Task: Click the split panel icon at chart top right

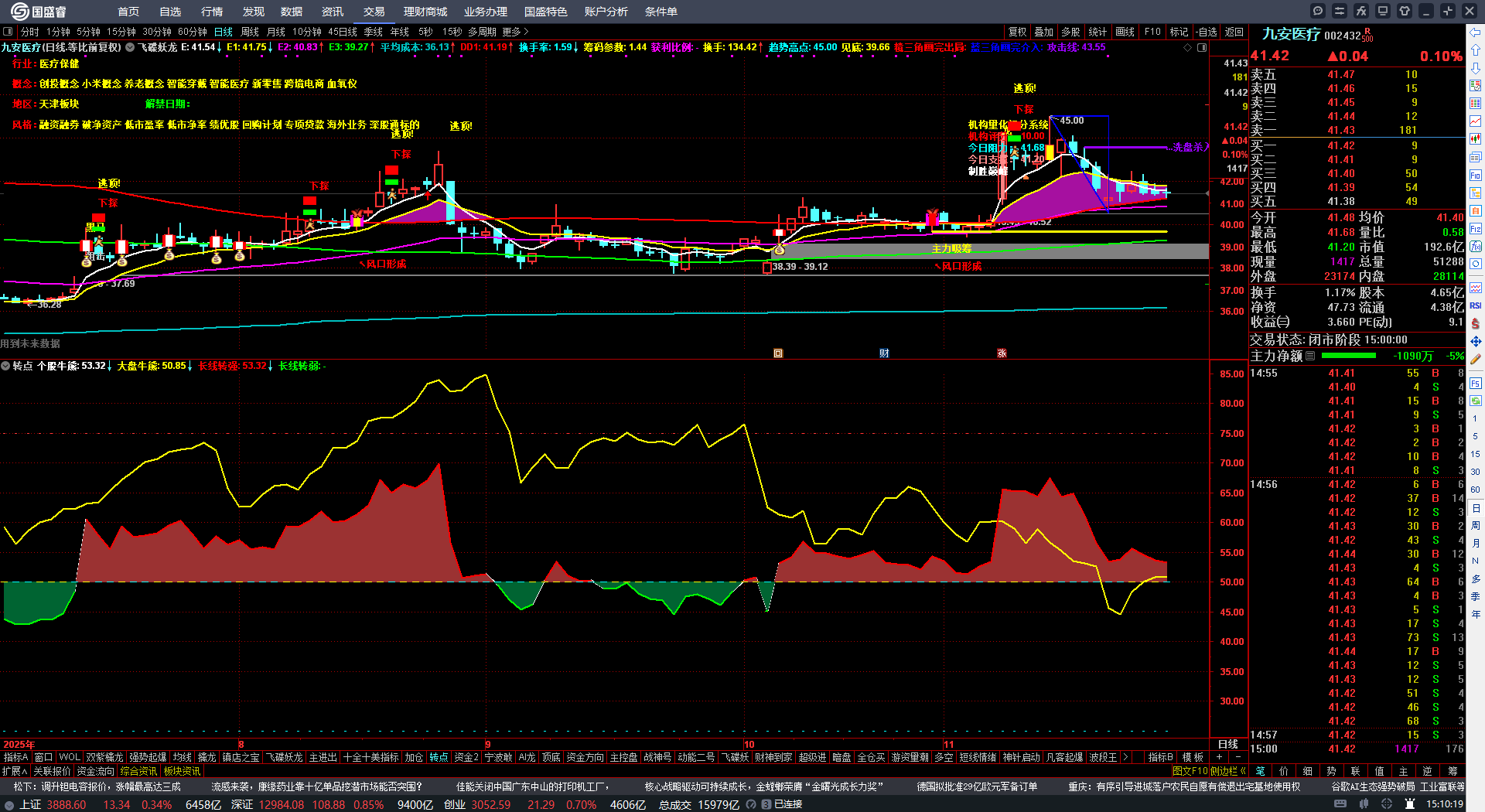Action: tap(1202, 47)
